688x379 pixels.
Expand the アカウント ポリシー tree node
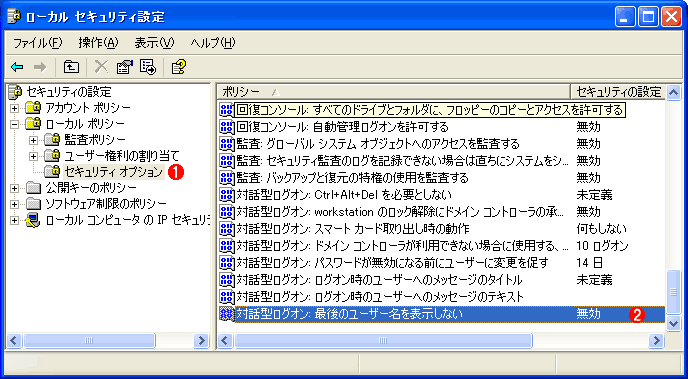(15, 107)
